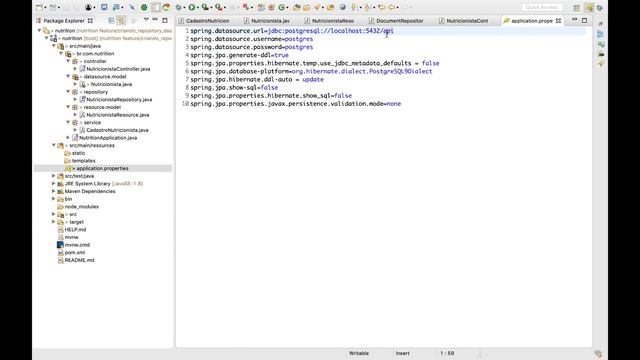640x360 pixels.
Task: Select NutricionistaResource.java in the tree
Action: 118,115
